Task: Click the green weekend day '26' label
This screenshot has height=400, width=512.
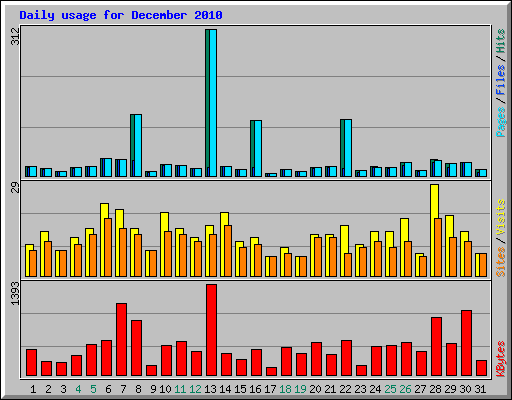Action: click(405, 389)
